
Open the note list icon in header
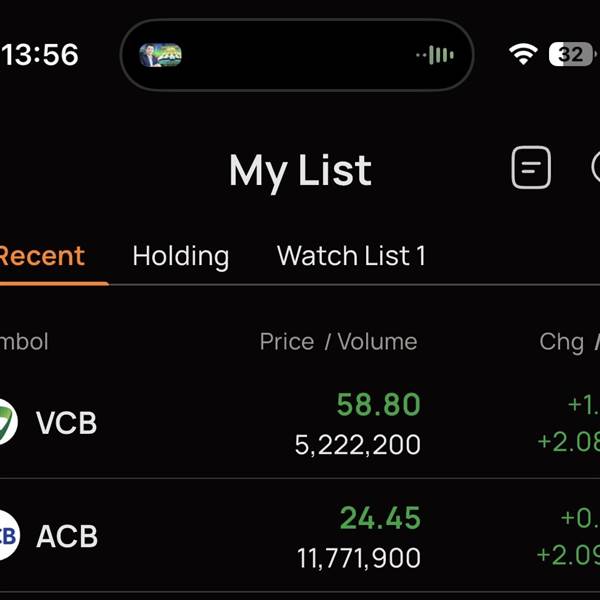click(x=531, y=168)
